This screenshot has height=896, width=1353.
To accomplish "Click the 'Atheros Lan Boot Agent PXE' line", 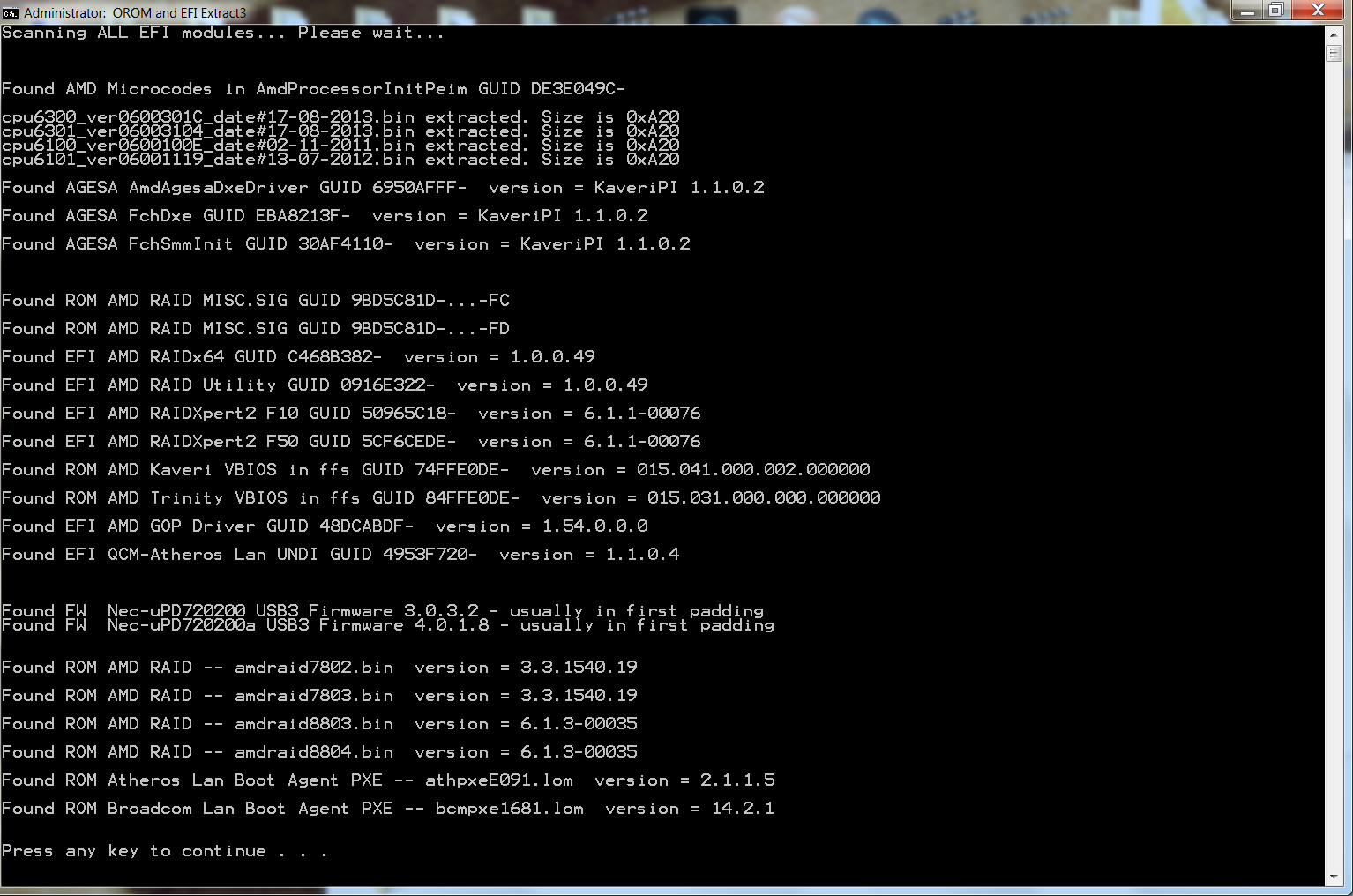I will [388, 780].
